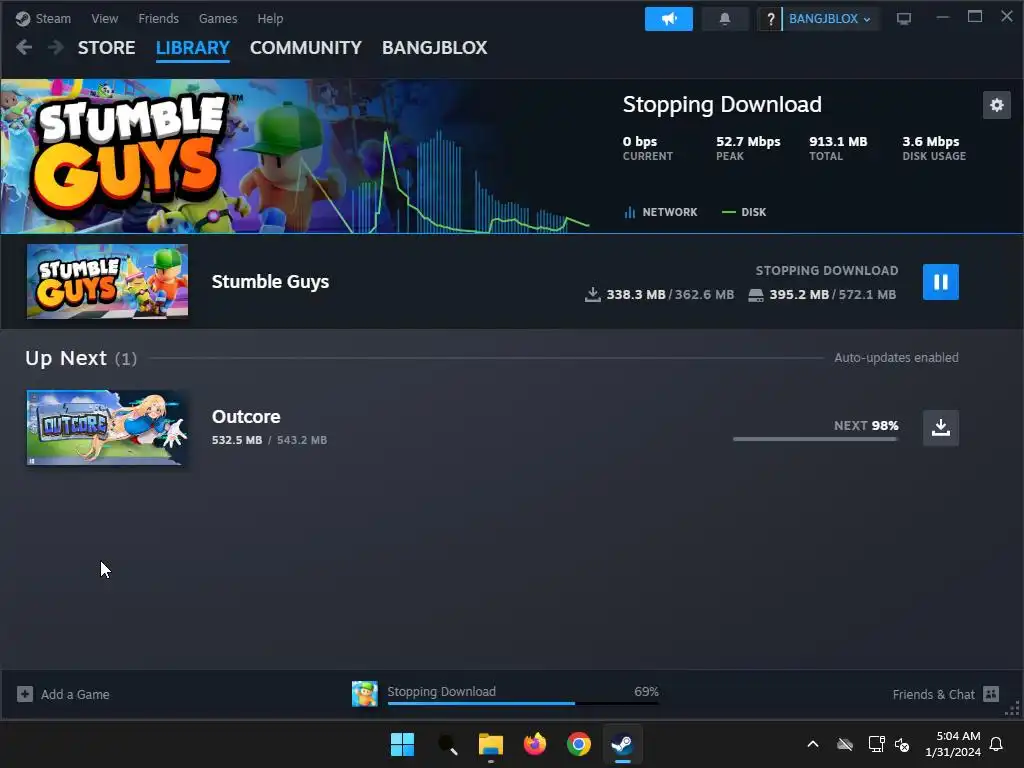Click the Up Next heading
This screenshot has width=1024, height=768.
point(66,358)
